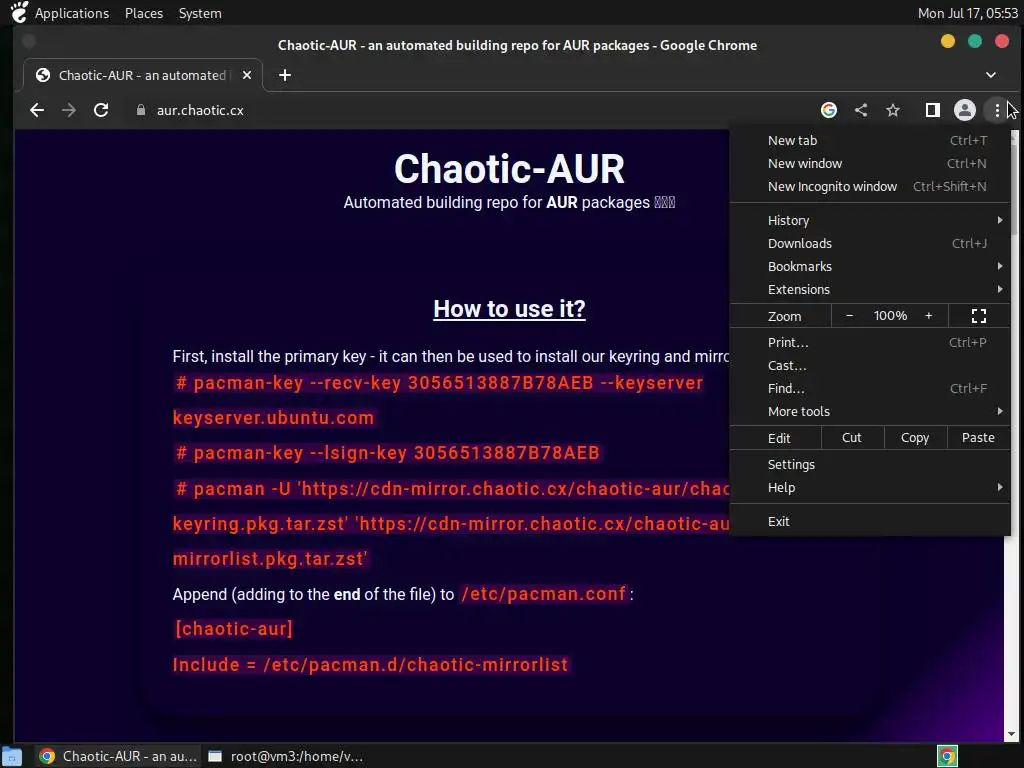Viewport: 1024px width, 768px height.
Task: Increase zoom with the plus button
Action: 928,316
